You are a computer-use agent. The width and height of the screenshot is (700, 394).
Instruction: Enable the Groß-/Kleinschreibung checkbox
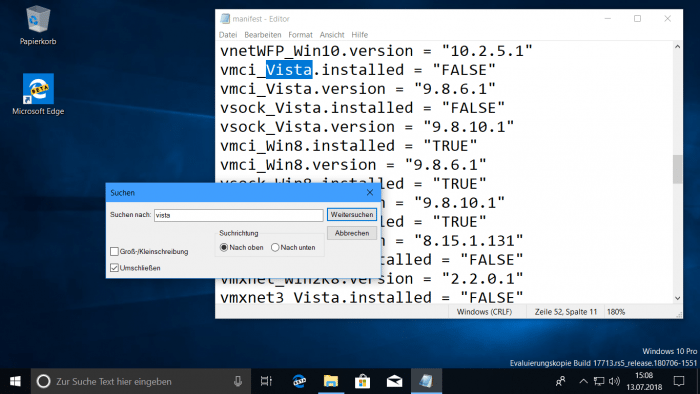[114, 252]
